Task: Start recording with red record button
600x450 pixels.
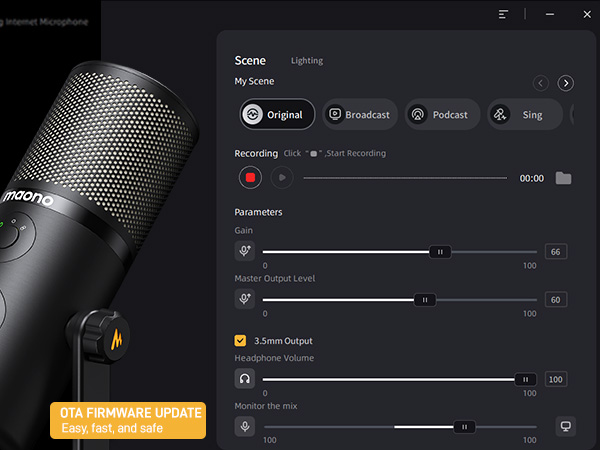Action: pos(250,178)
